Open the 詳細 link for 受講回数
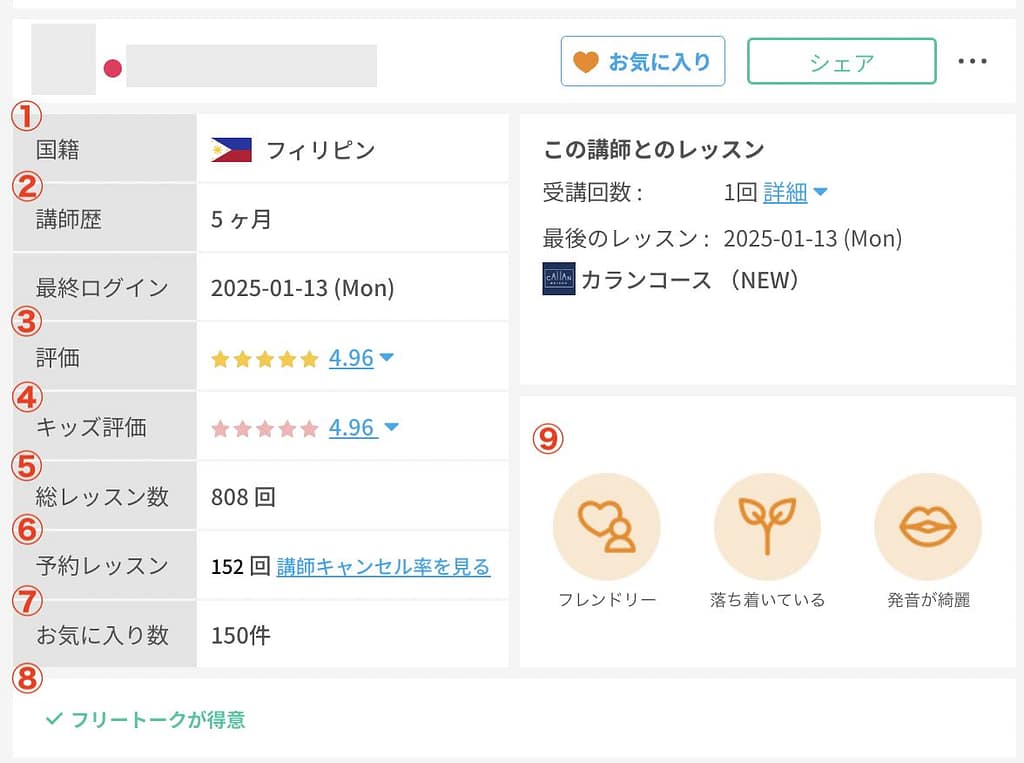 [x=785, y=193]
